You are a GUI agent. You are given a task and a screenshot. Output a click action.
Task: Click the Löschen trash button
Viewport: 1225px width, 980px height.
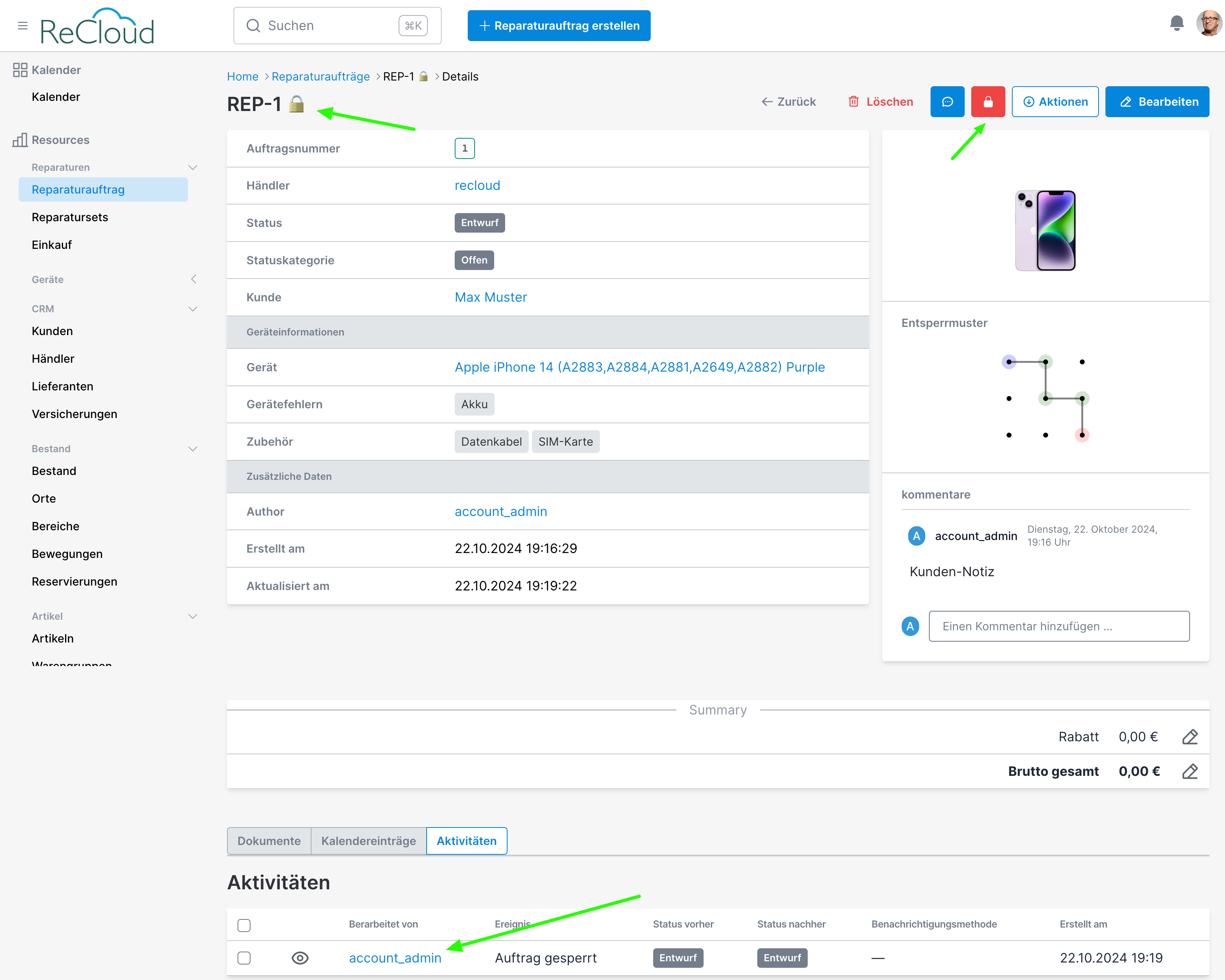881,102
